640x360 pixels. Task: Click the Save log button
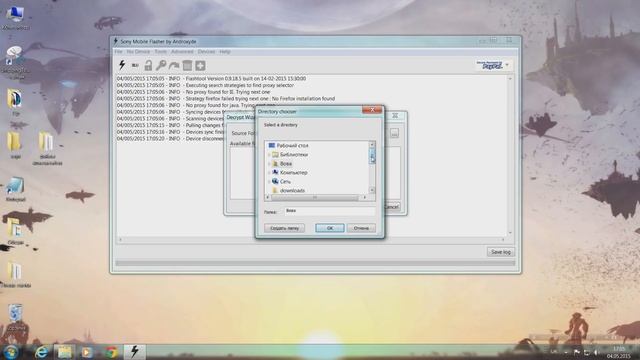tap(500, 252)
